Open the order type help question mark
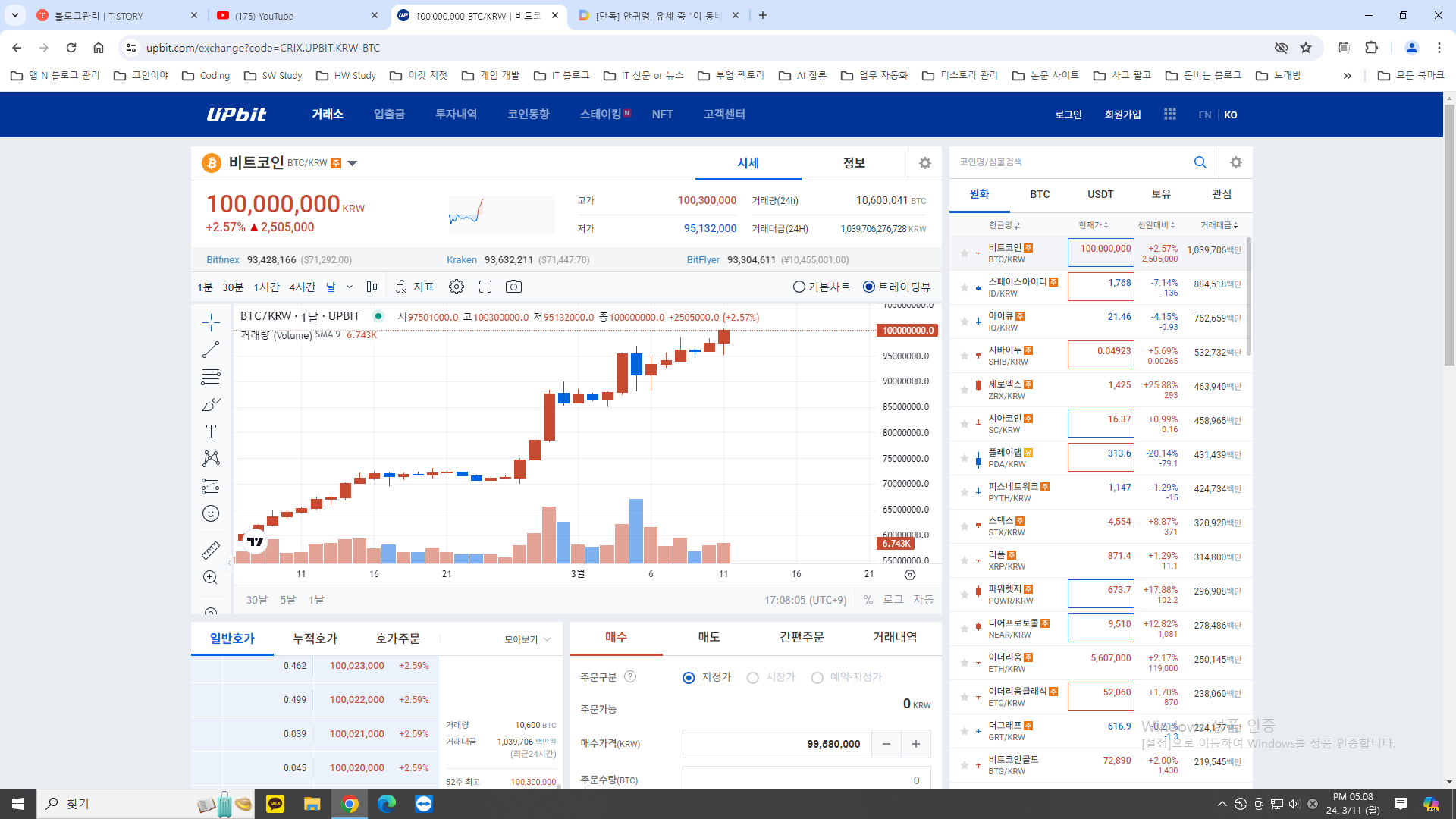1456x819 pixels. pos(630,676)
